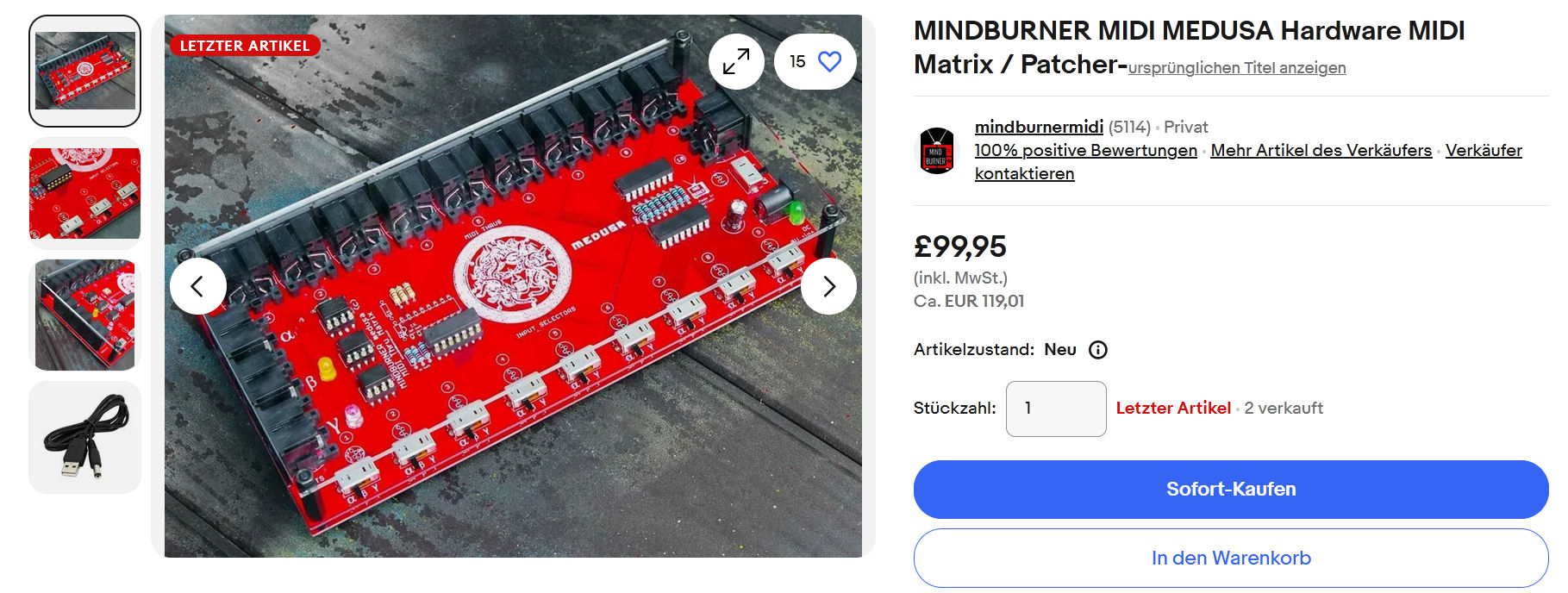Show ursprünglichen Titel anzeigen
1568x593 pixels.
pyautogui.click(x=1236, y=67)
